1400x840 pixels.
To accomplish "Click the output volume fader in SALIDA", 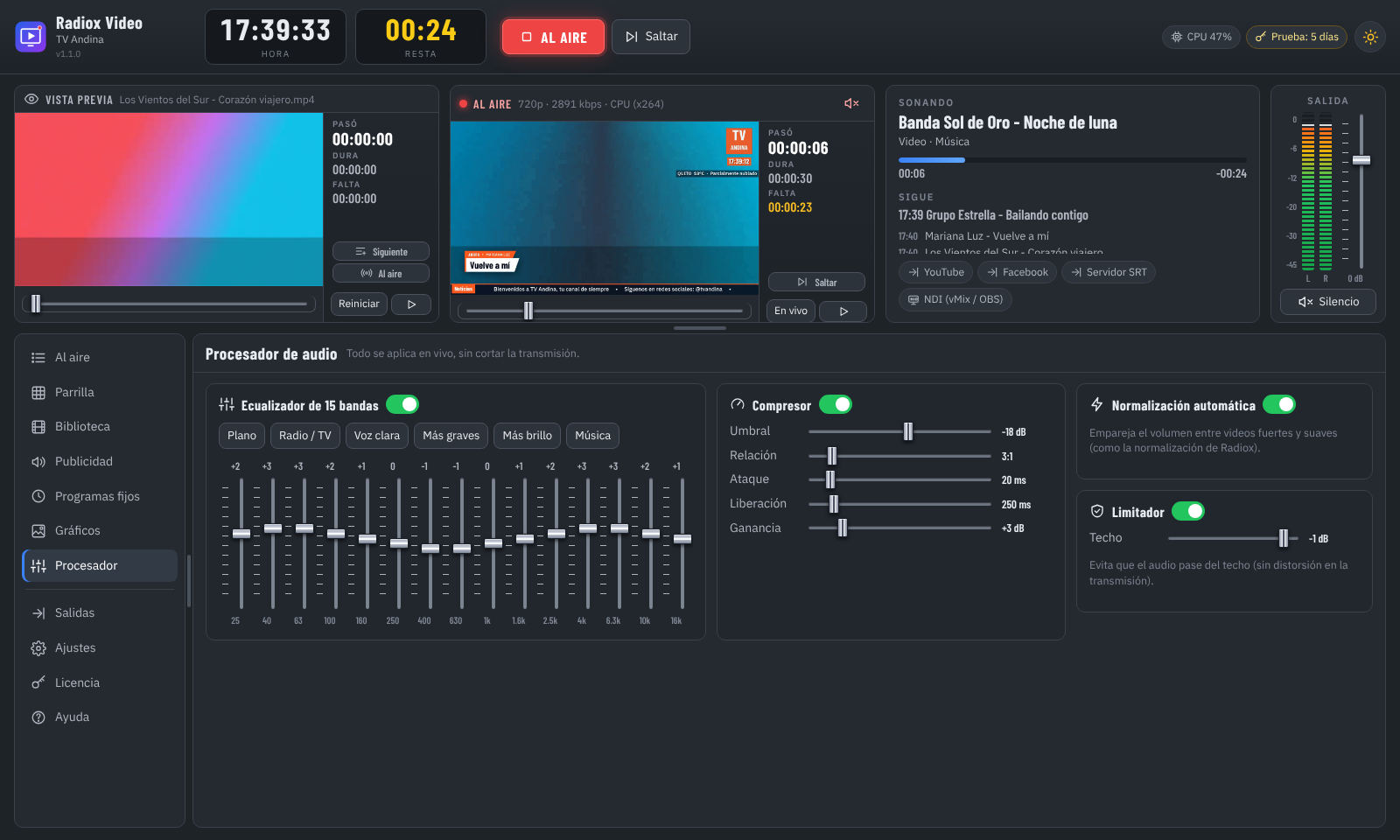I will (x=1361, y=160).
